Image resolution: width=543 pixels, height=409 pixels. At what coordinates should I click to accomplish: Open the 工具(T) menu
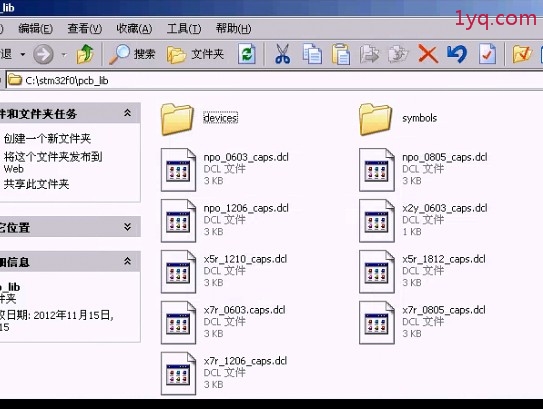(184, 28)
